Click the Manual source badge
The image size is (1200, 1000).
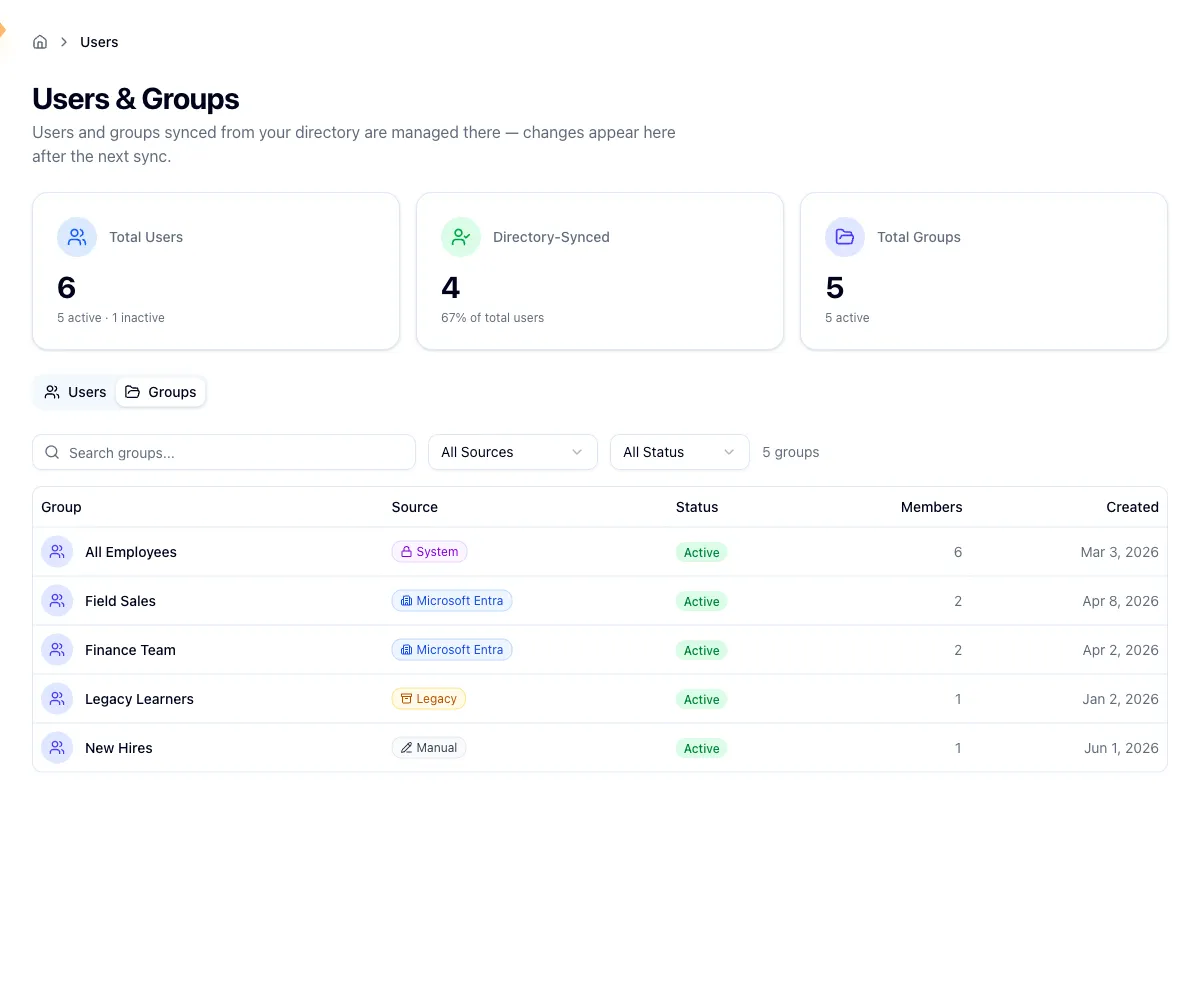[x=429, y=748]
